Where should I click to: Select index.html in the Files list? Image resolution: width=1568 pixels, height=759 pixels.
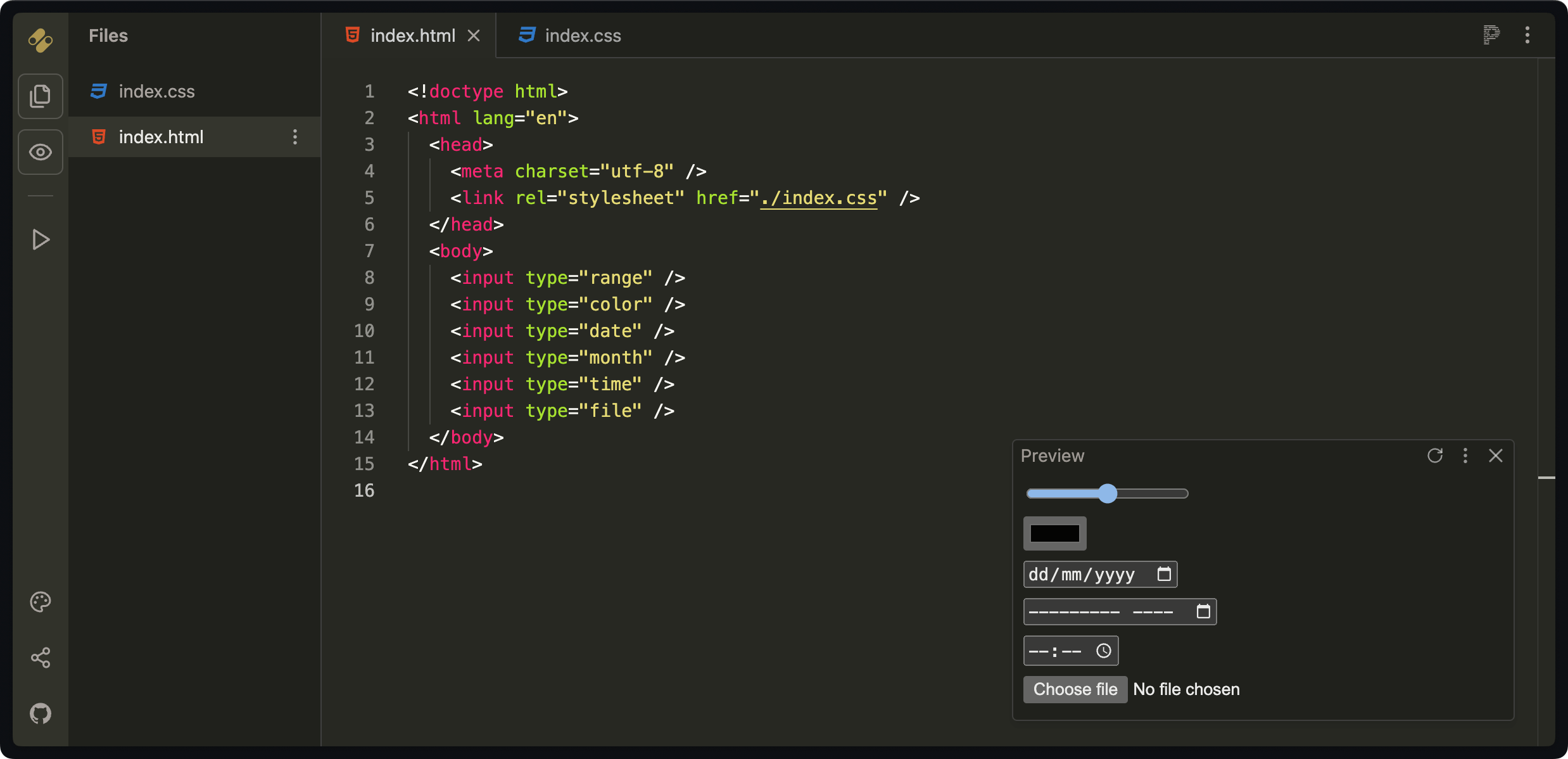pyautogui.click(x=194, y=137)
